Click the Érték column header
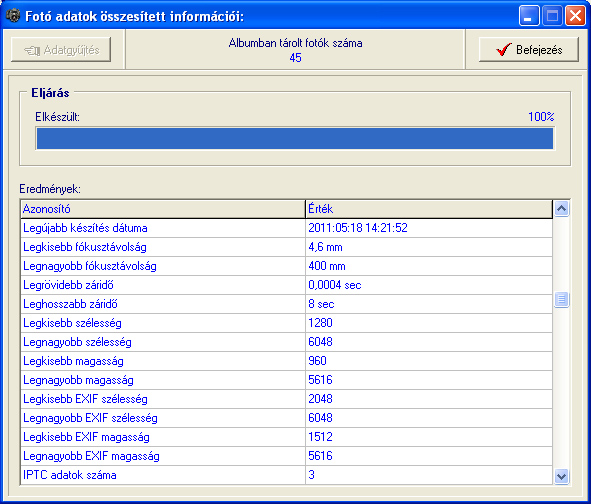This screenshot has width=591, height=504. [429, 209]
